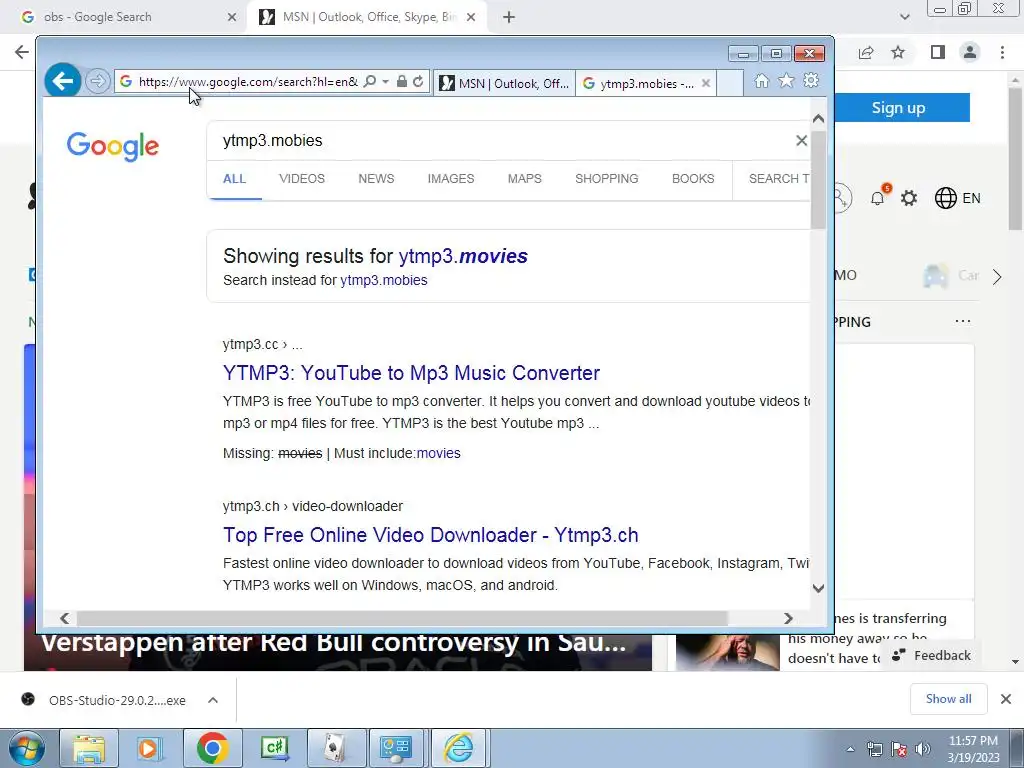Screen dimensions: 1024x768
Task: Click Chrome back navigation arrow
Action: [x=22, y=52]
